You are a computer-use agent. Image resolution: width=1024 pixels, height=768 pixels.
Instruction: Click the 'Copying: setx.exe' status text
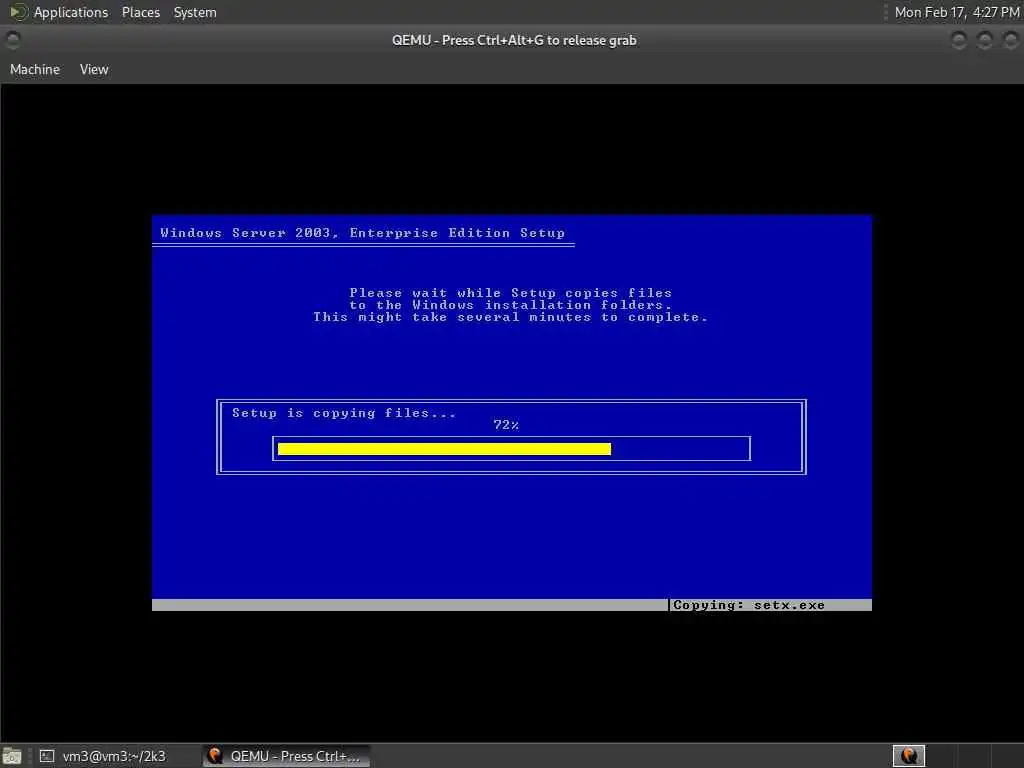click(x=748, y=605)
